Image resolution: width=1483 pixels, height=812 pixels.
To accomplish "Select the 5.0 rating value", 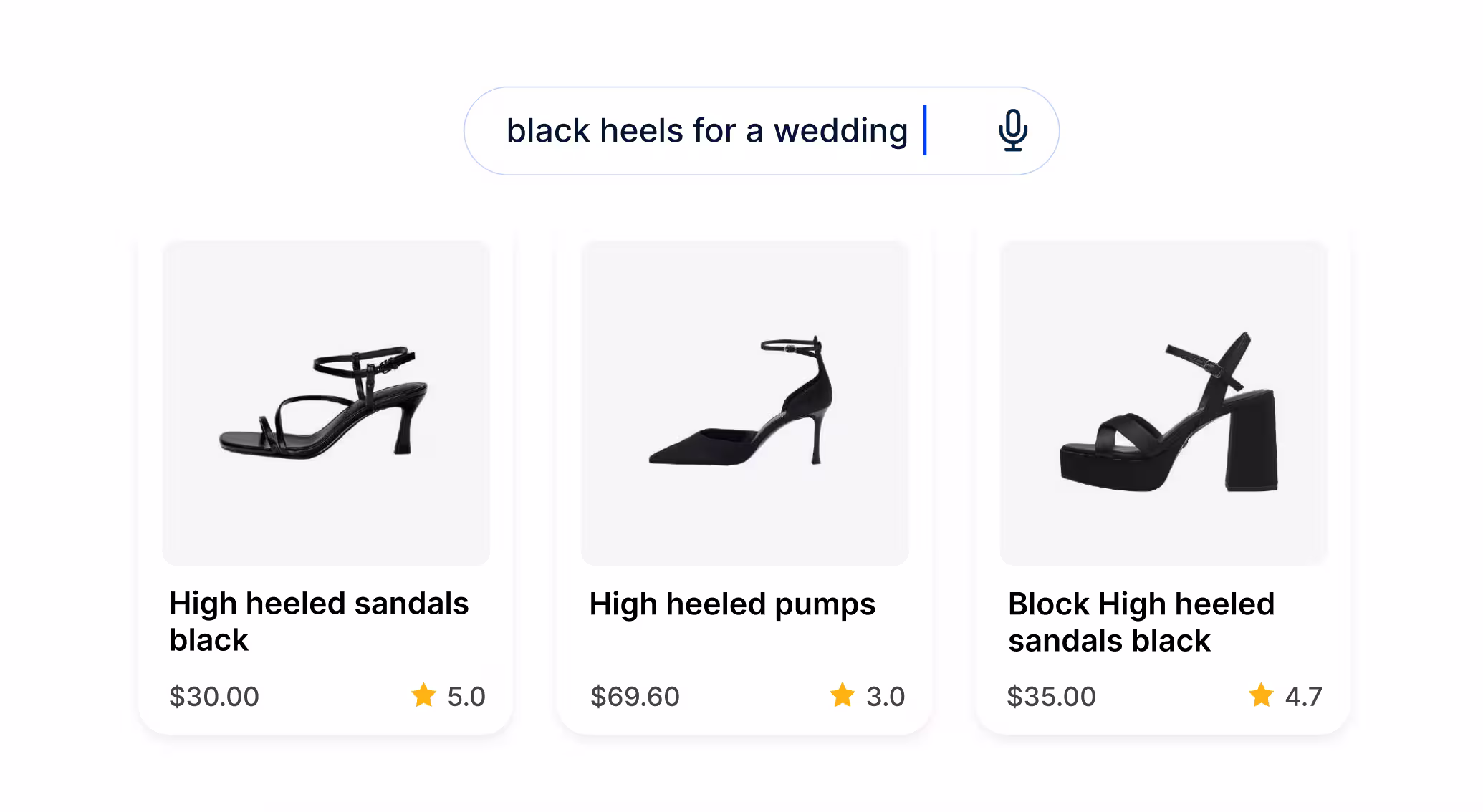I will coord(466,695).
